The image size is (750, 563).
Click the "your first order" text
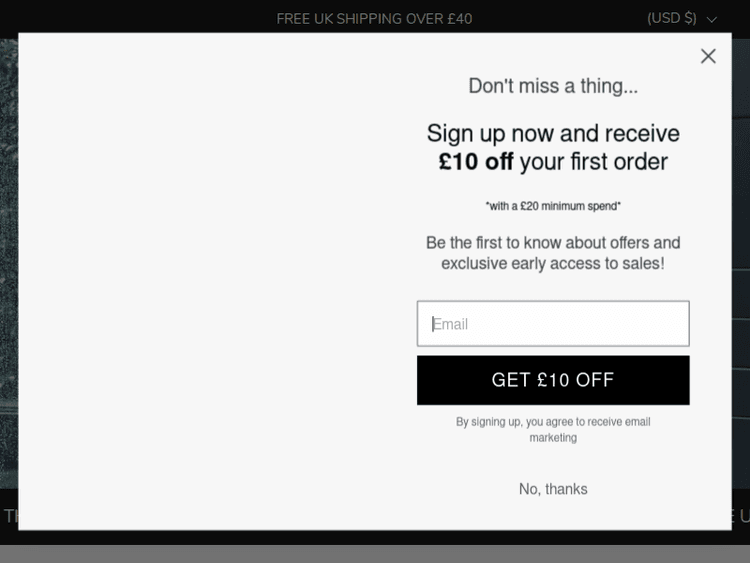[593, 161]
